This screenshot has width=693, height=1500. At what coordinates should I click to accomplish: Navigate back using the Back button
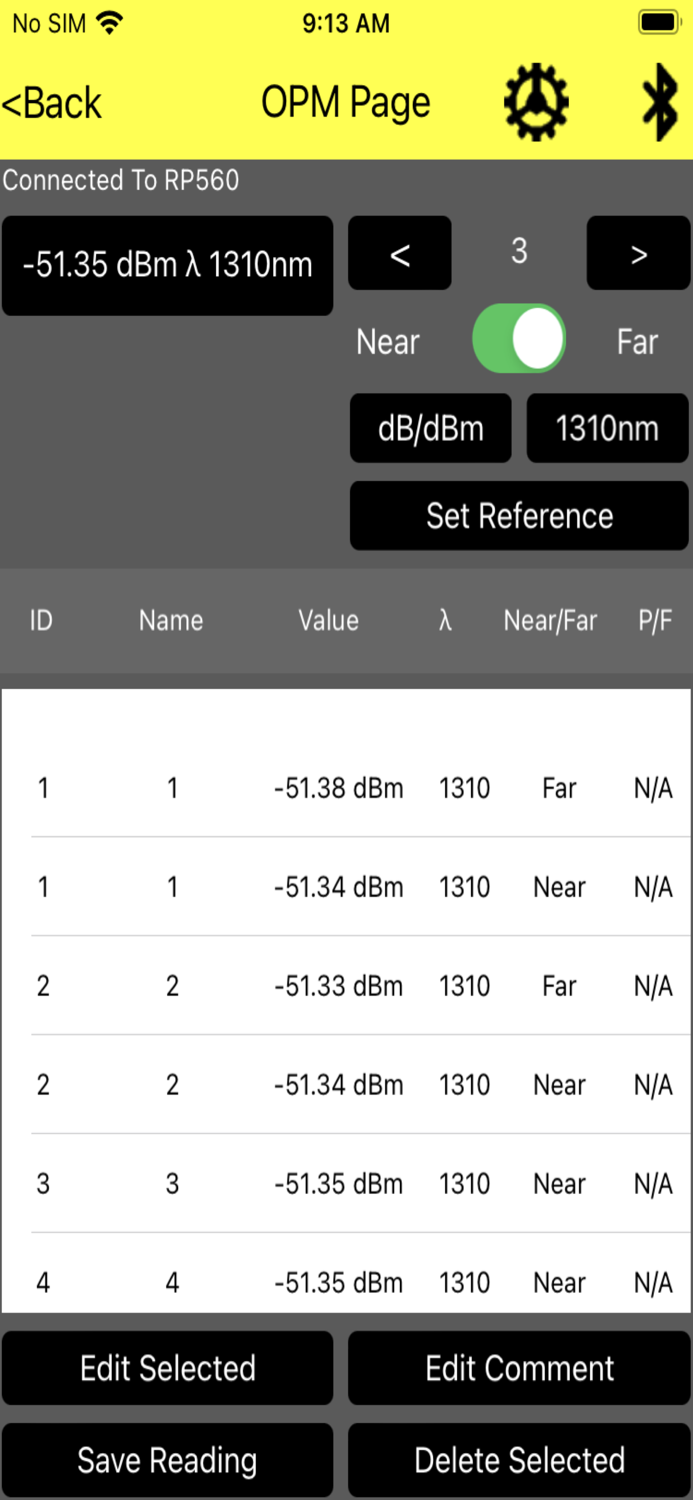[52, 101]
